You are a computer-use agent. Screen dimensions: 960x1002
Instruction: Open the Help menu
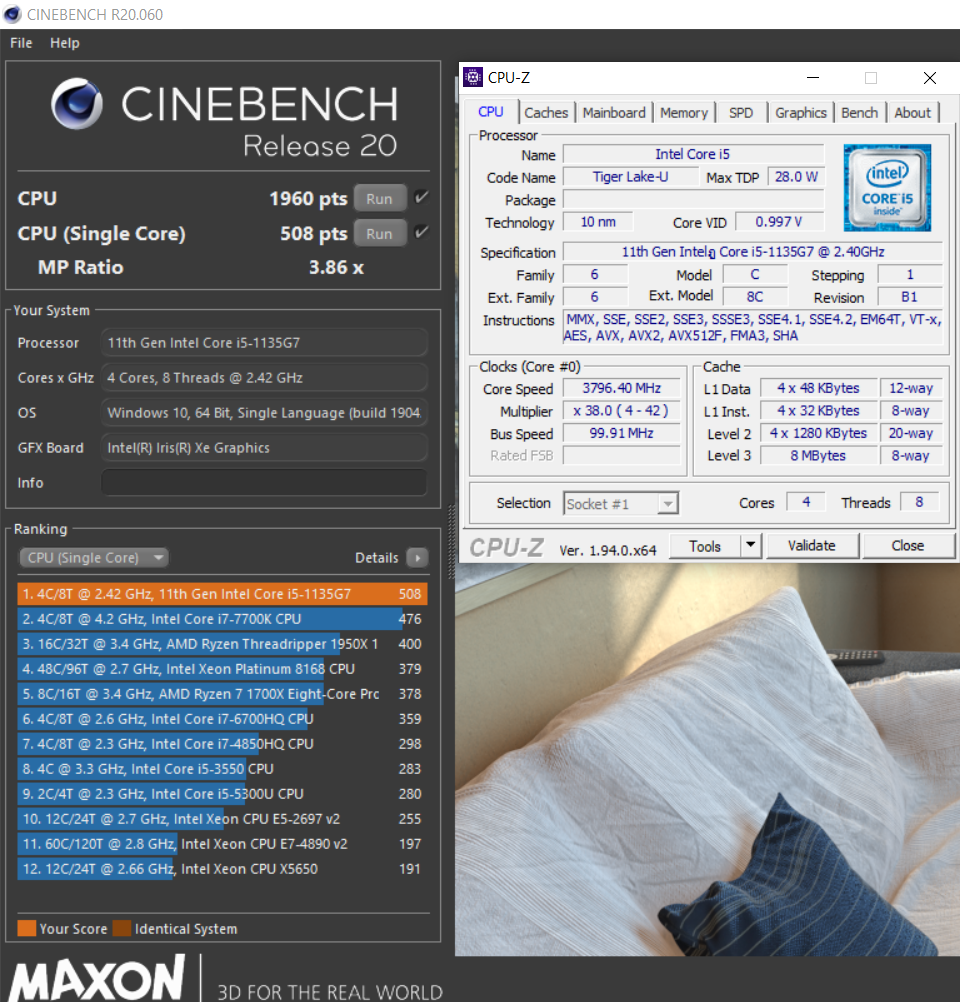tap(65, 43)
